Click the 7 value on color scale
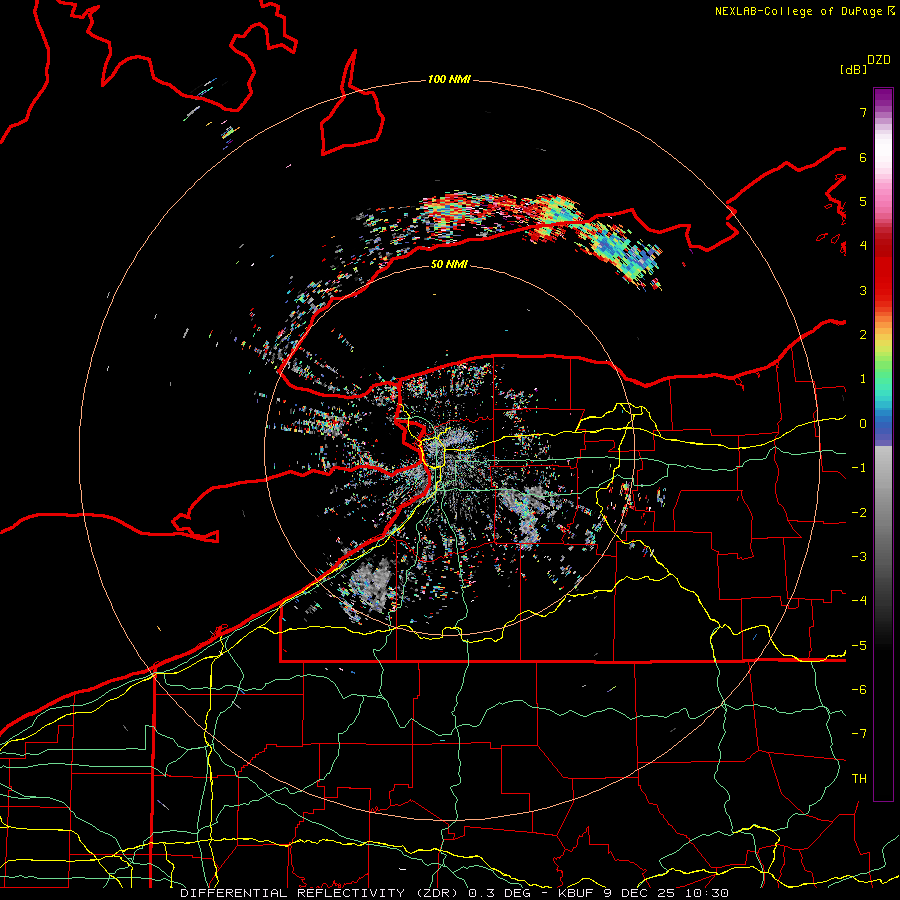Viewport: 900px width, 900px height. [863, 112]
